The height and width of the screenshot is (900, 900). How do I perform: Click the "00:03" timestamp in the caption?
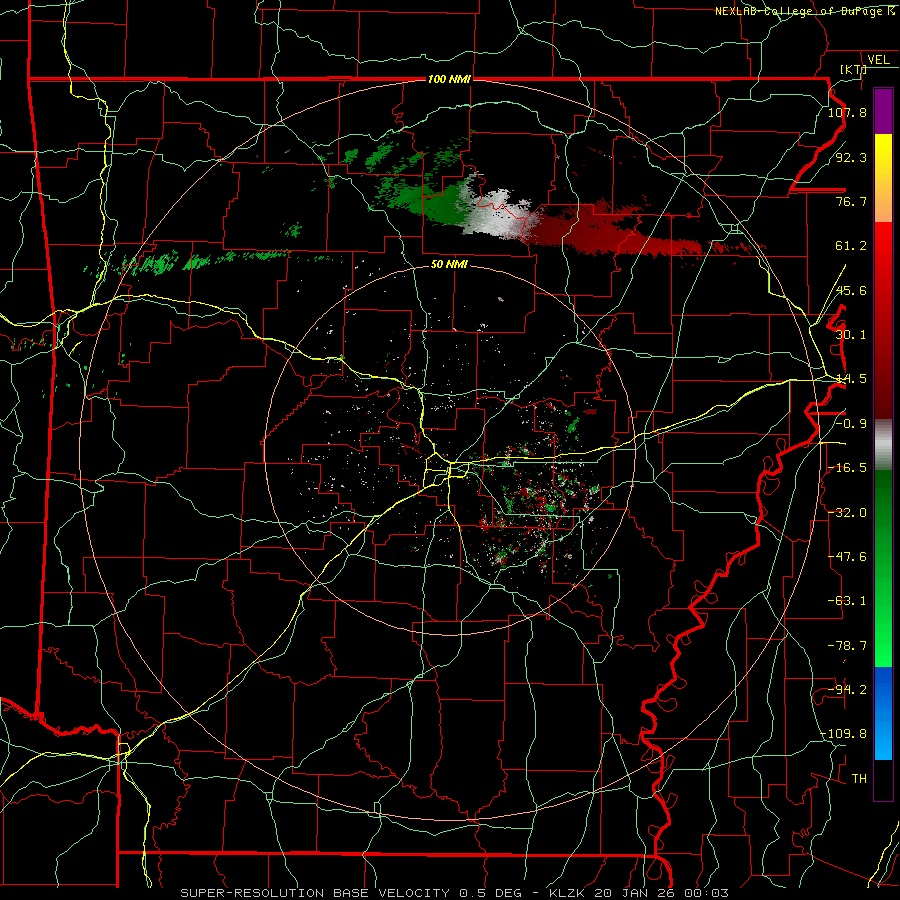click(x=707, y=893)
